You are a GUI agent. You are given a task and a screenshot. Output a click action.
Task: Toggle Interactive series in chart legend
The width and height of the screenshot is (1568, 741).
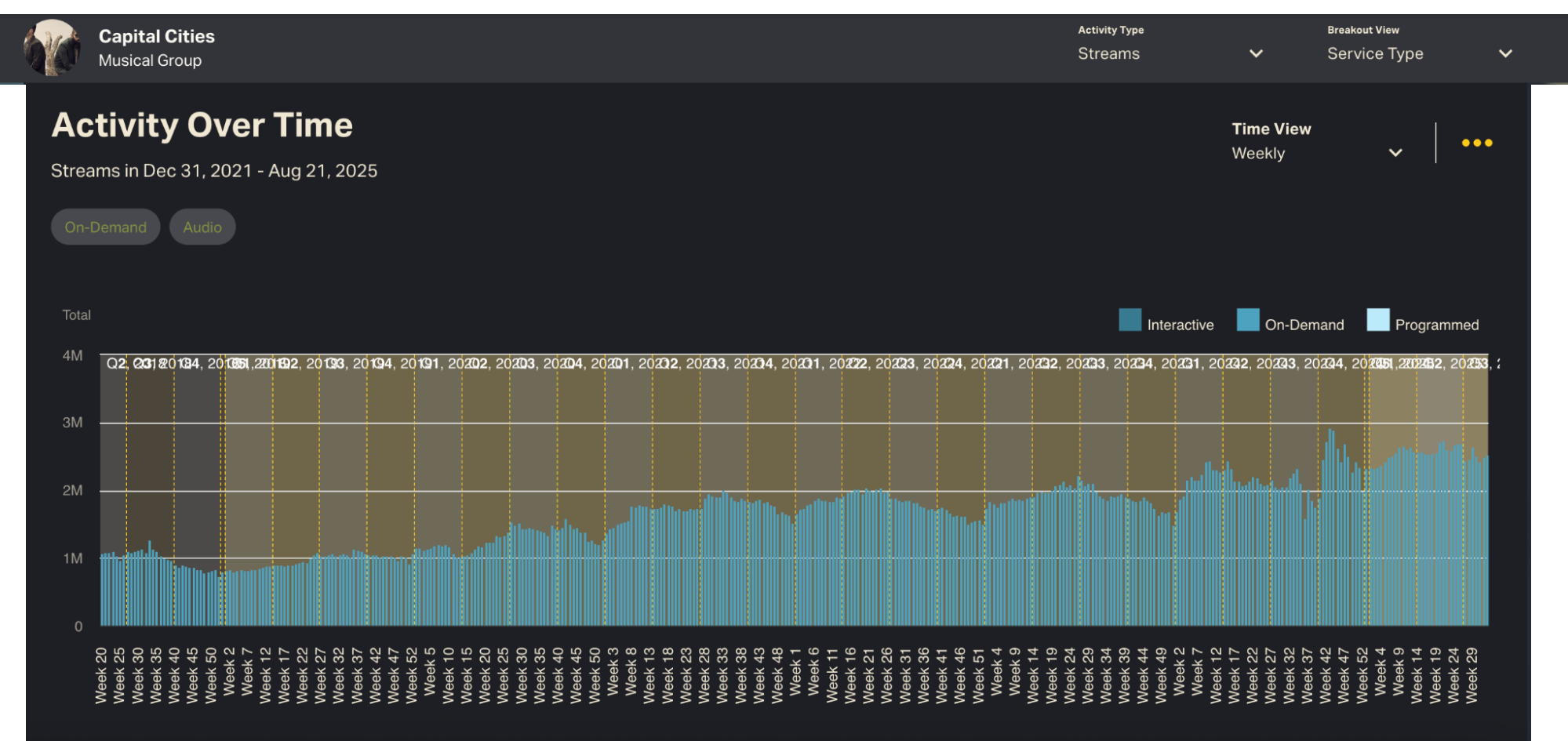tap(1180, 325)
